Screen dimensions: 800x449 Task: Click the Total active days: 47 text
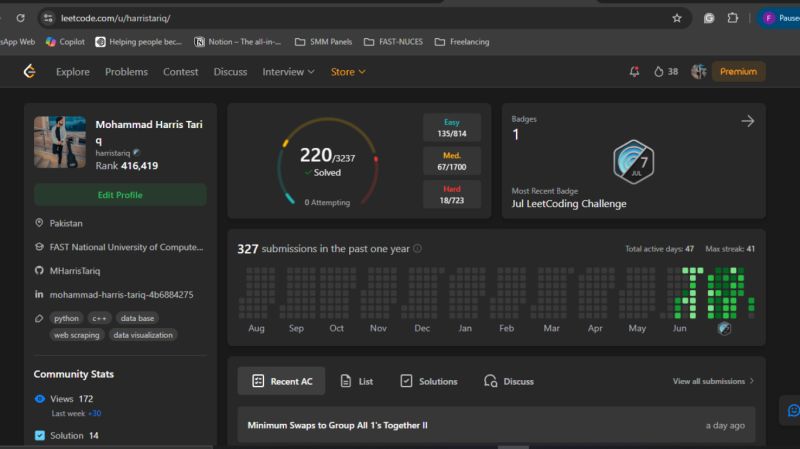[660, 249]
